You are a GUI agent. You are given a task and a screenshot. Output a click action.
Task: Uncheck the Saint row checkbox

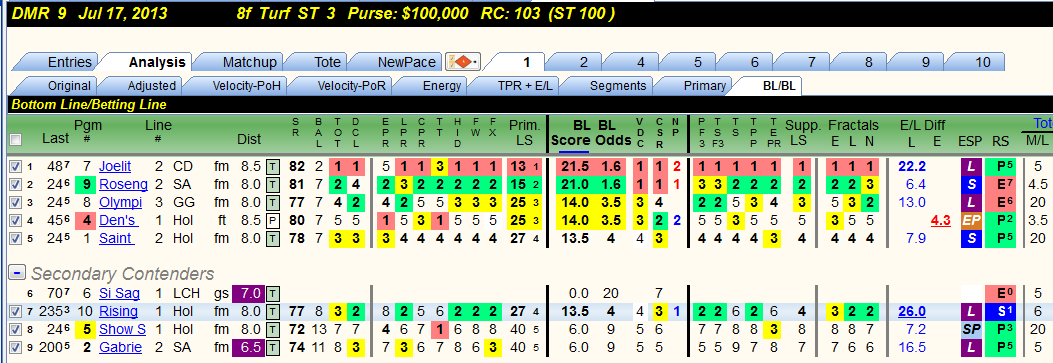pyautogui.click(x=15, y=238)
